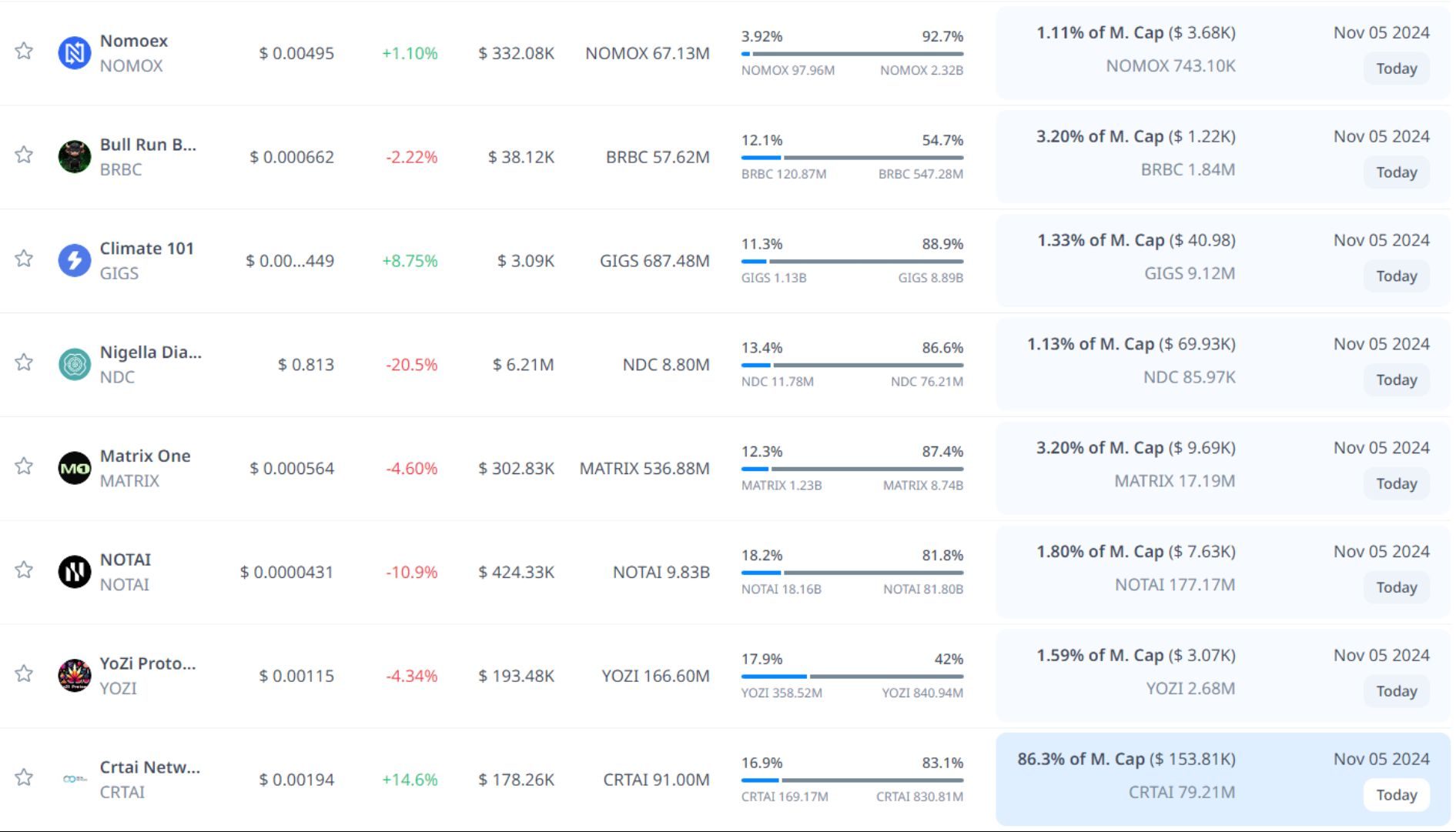Click the Matrix One logo icon

pyautogui.click(x=75, y=468)
